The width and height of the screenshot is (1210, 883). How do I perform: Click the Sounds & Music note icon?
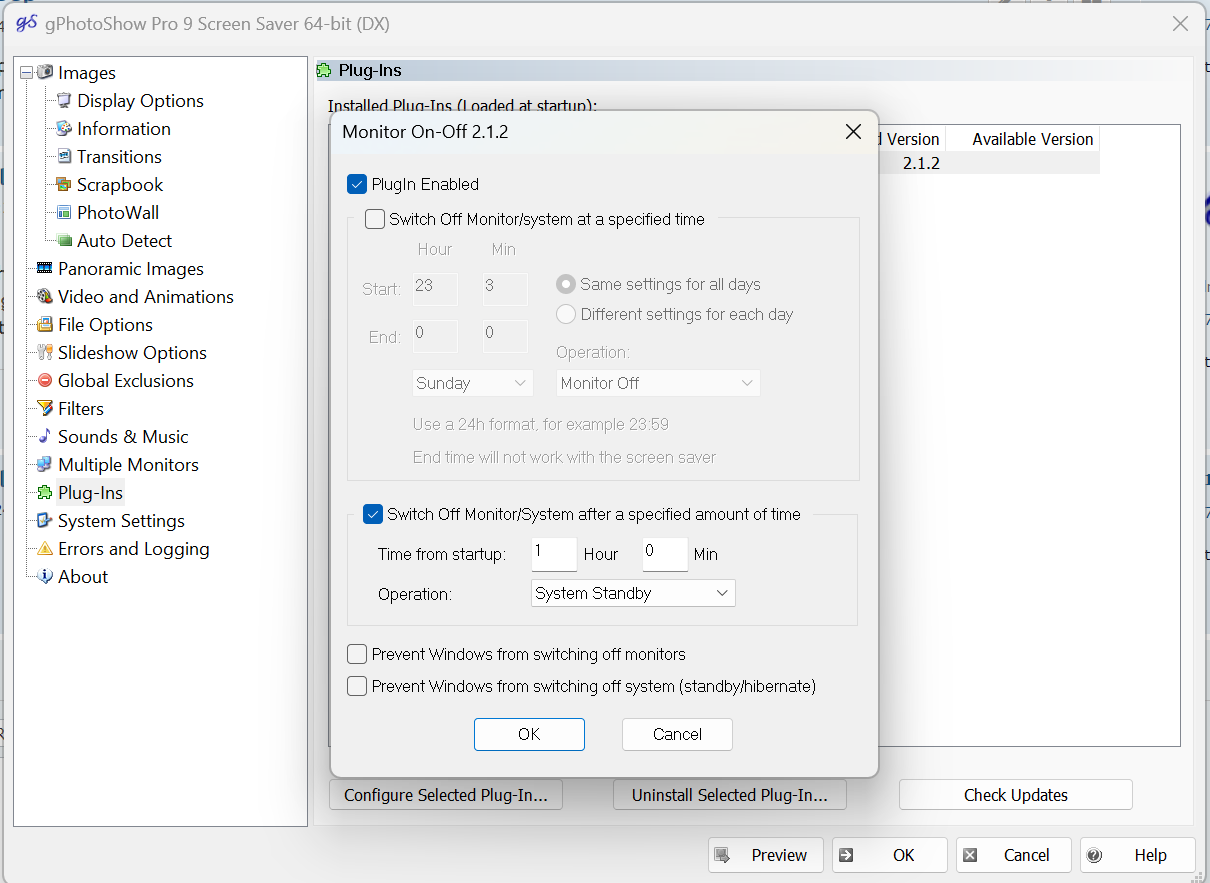point(44,436)
